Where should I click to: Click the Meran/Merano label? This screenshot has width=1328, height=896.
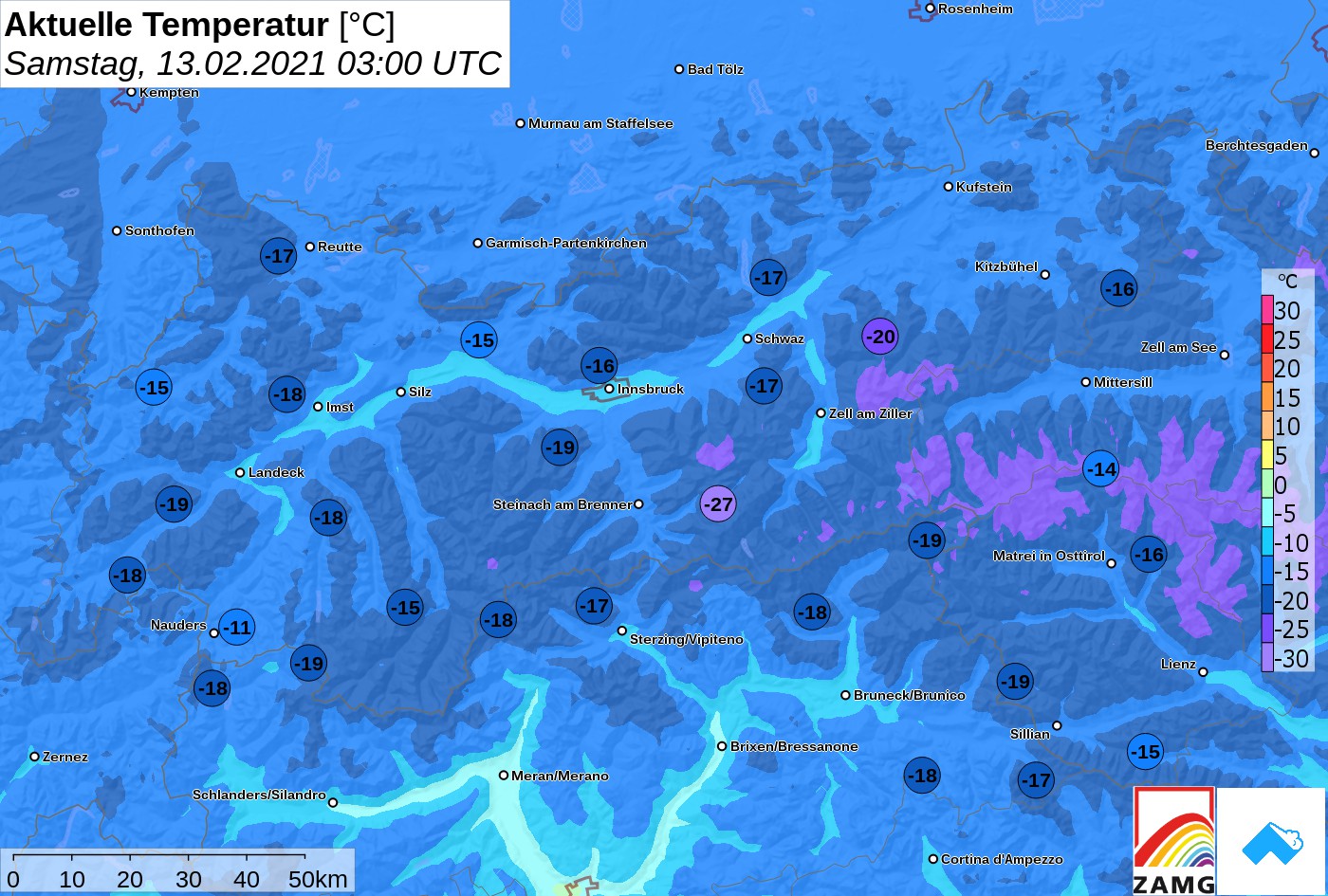click(x=560, y=776)
